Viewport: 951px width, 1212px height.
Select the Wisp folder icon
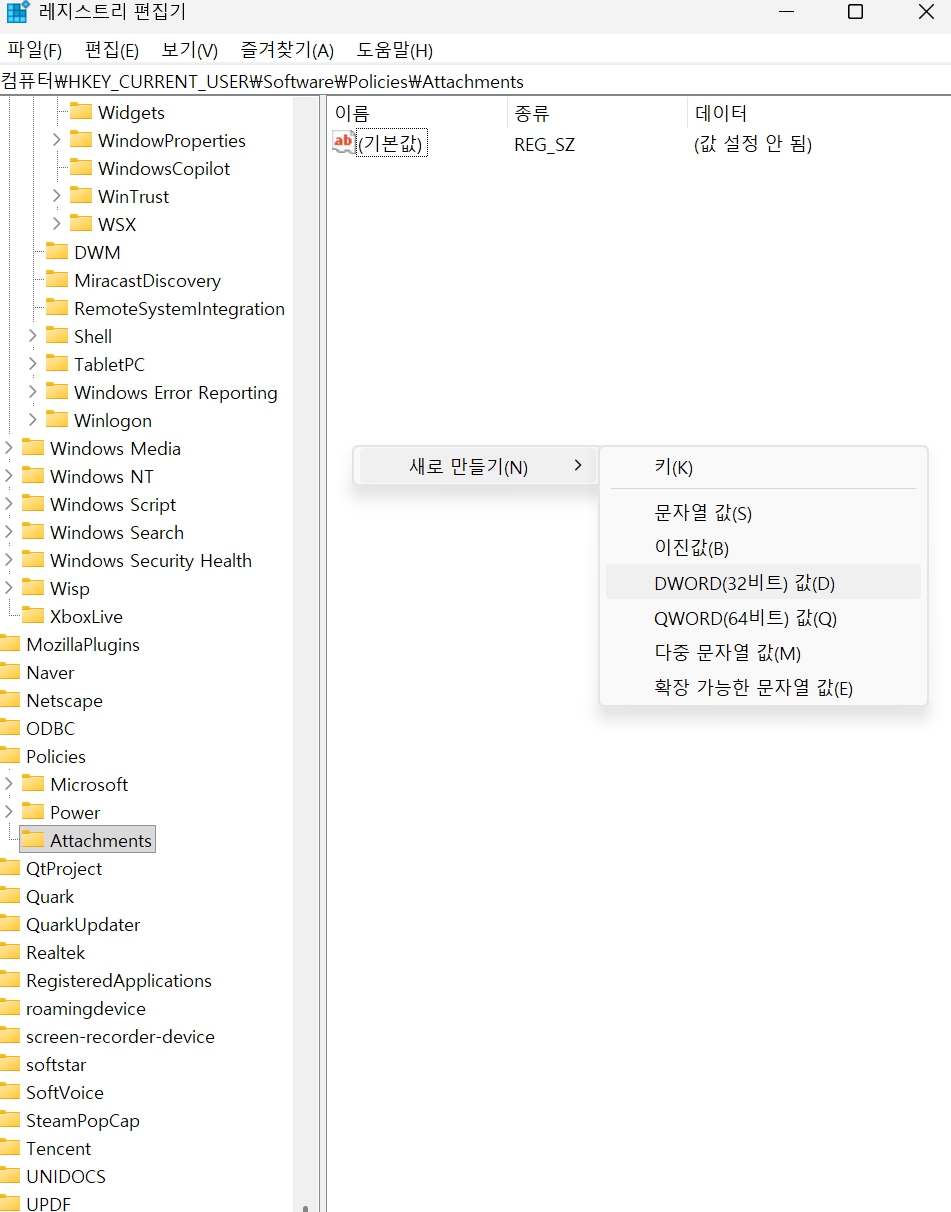(x=33, y=588)
